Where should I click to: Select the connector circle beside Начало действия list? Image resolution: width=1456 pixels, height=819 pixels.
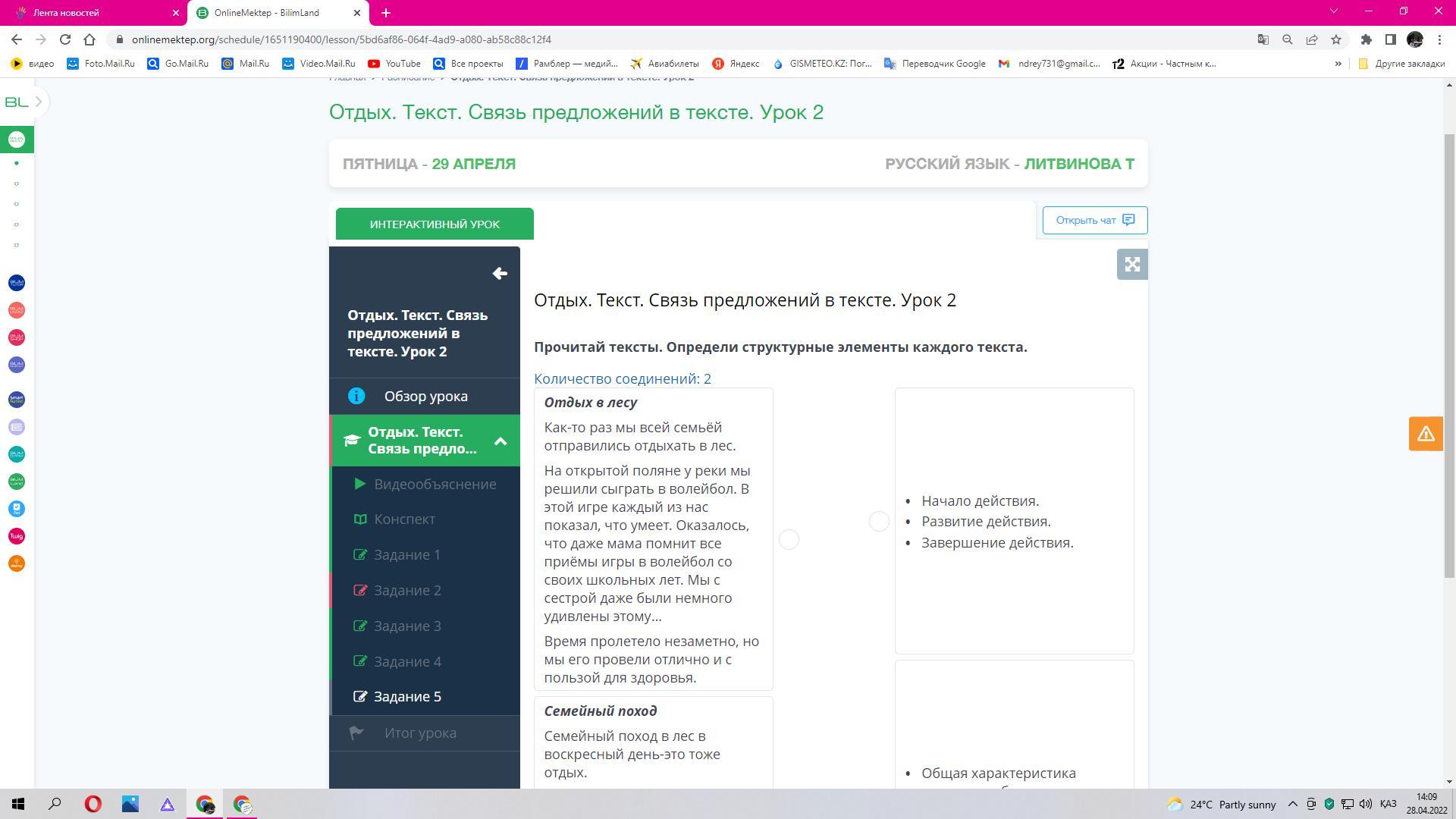tap(879, 521)
